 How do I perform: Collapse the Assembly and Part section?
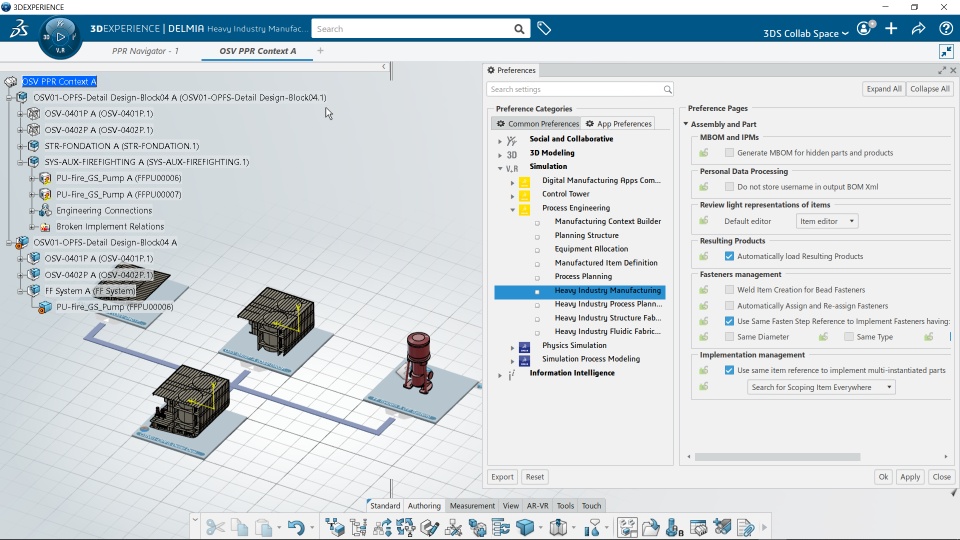(686, 124)
